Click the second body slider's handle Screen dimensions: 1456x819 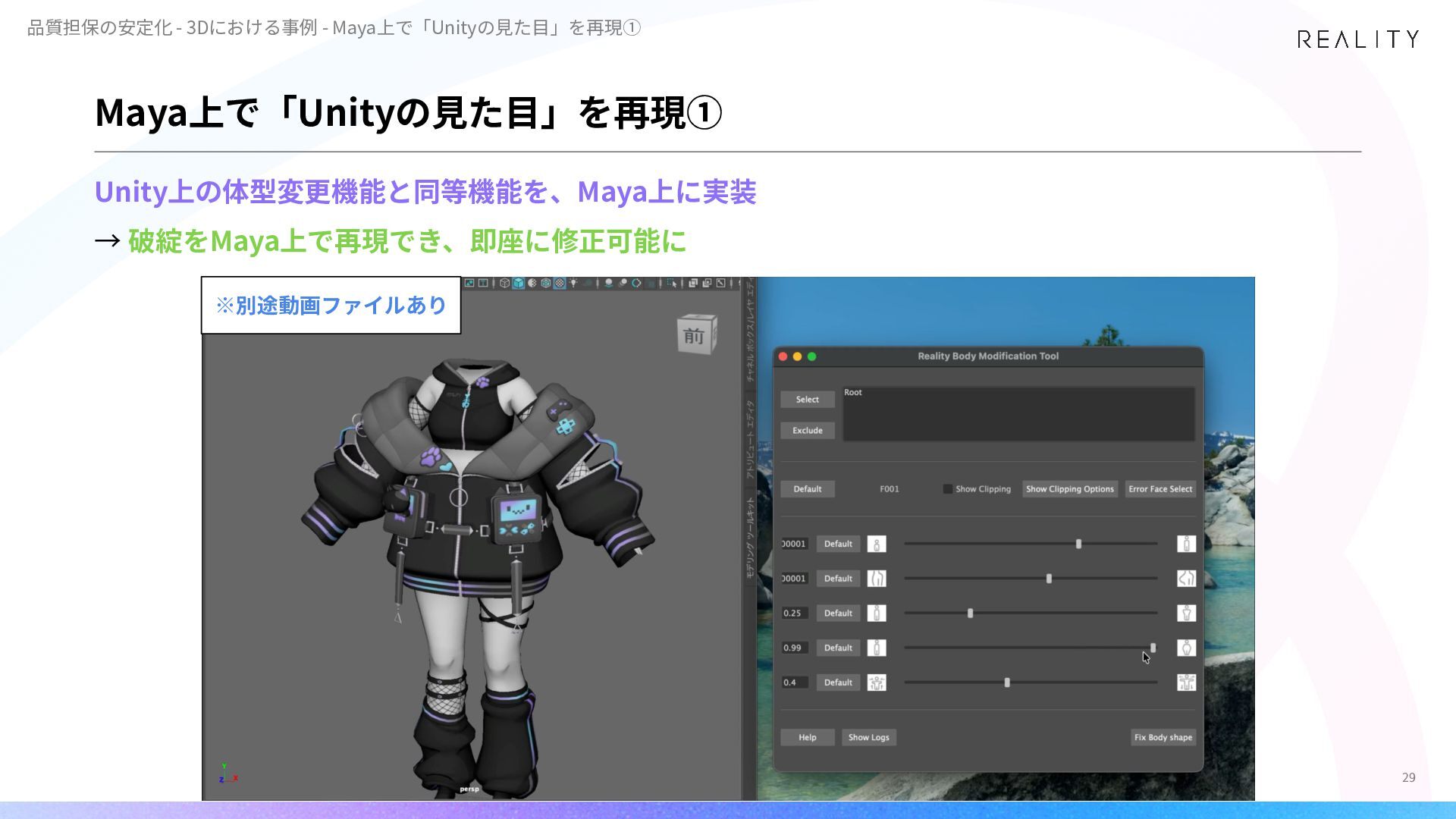pyautogui.click(x=1049, y=579)
